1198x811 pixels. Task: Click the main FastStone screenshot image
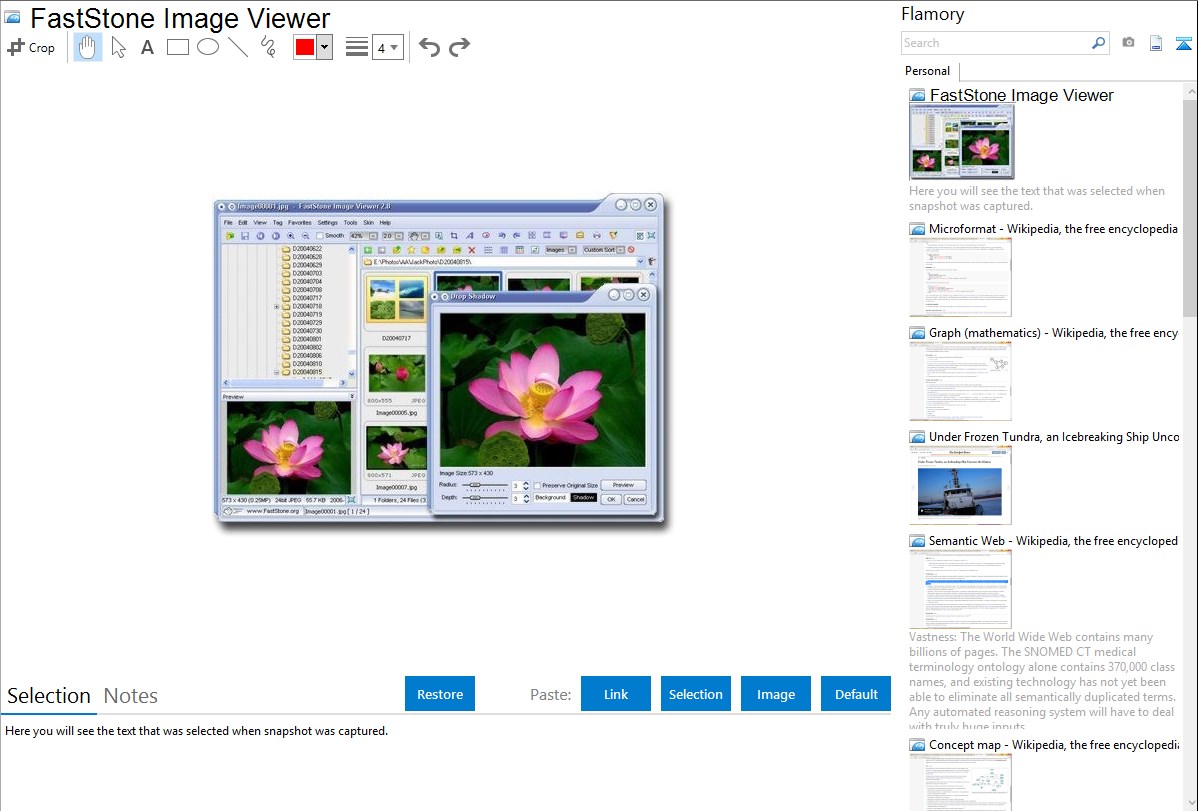440,362
